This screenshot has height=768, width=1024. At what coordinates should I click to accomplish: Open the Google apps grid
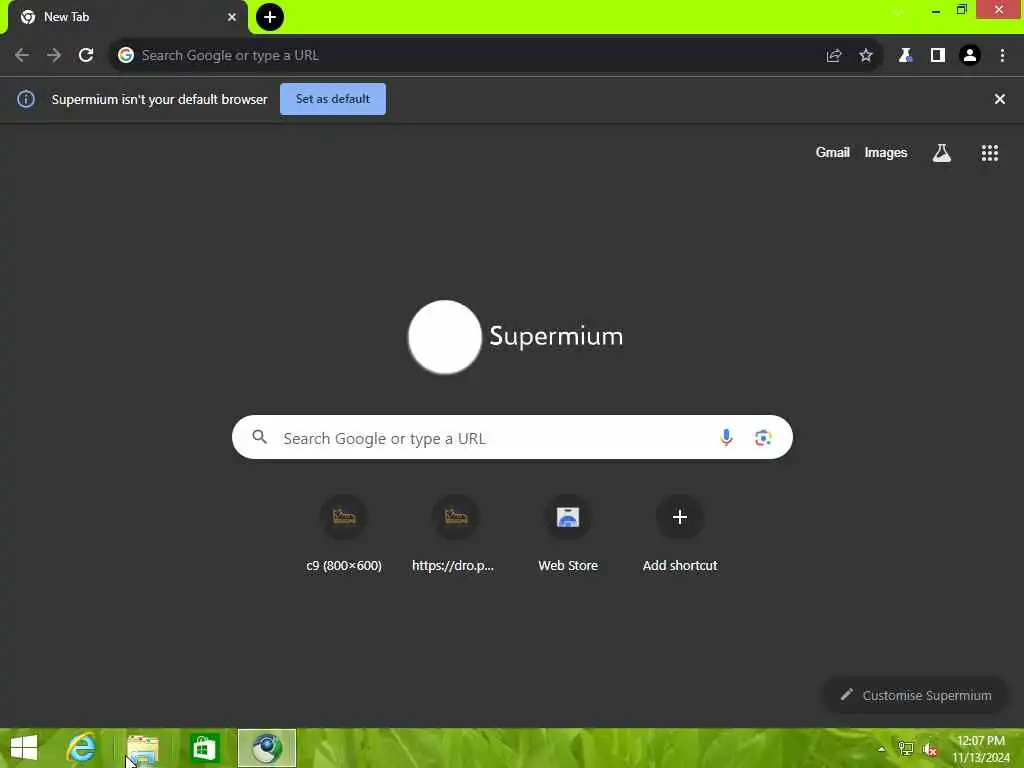pyautogui.click(x=990, y=153)
